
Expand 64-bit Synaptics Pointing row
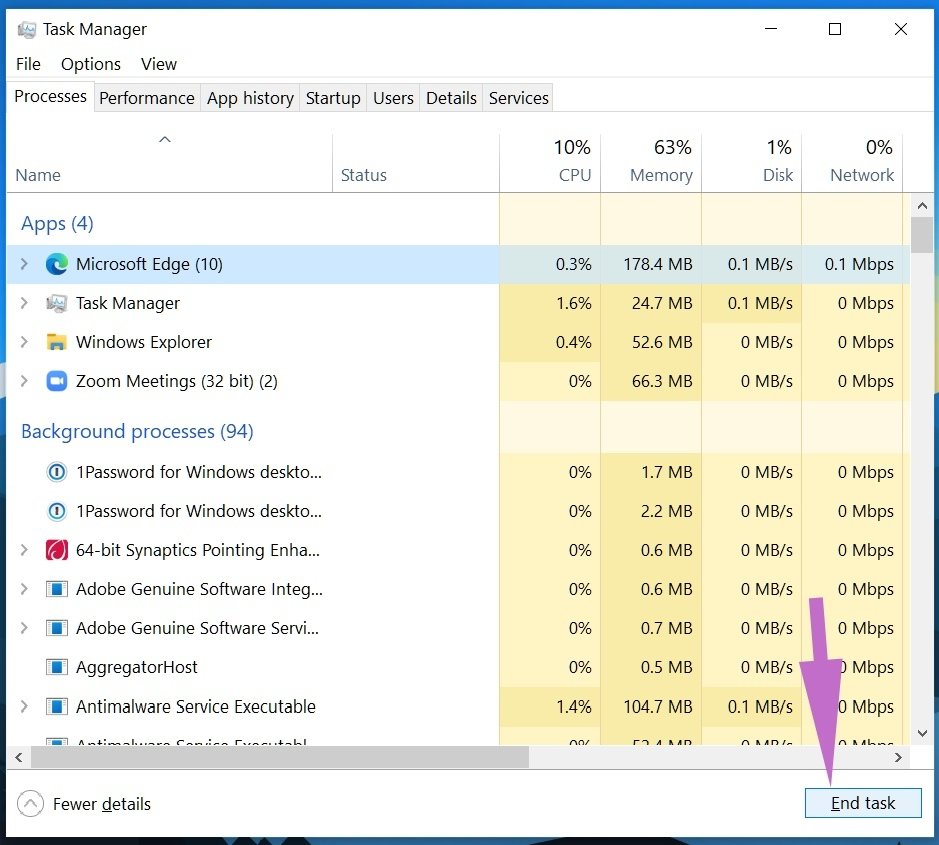(x=24, y=550)
